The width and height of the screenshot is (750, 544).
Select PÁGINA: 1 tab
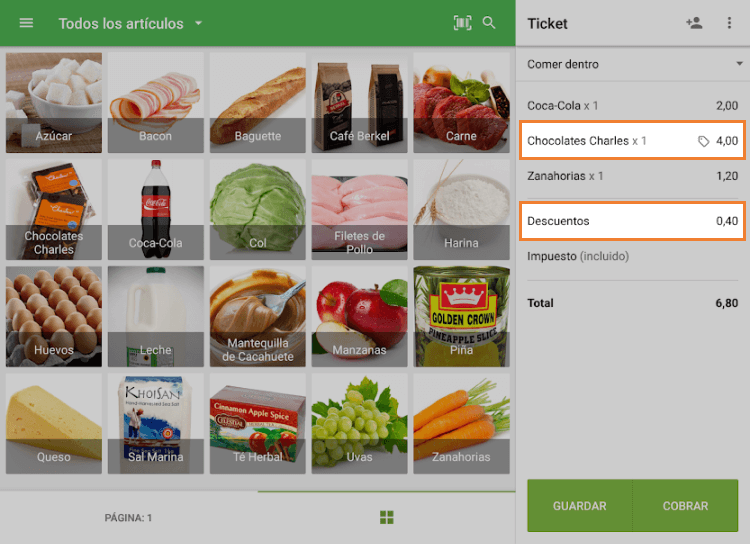point(129,518)
